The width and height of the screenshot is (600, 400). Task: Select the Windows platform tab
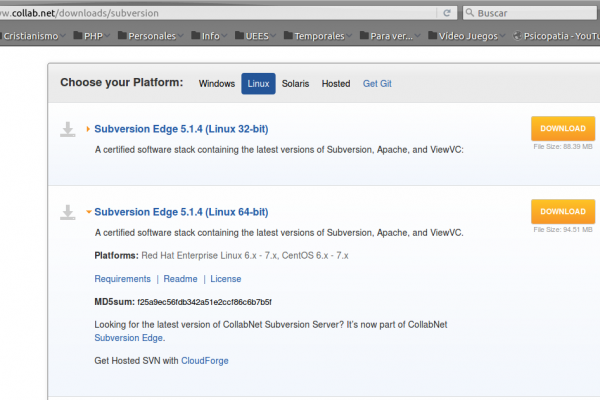point(217,83)
